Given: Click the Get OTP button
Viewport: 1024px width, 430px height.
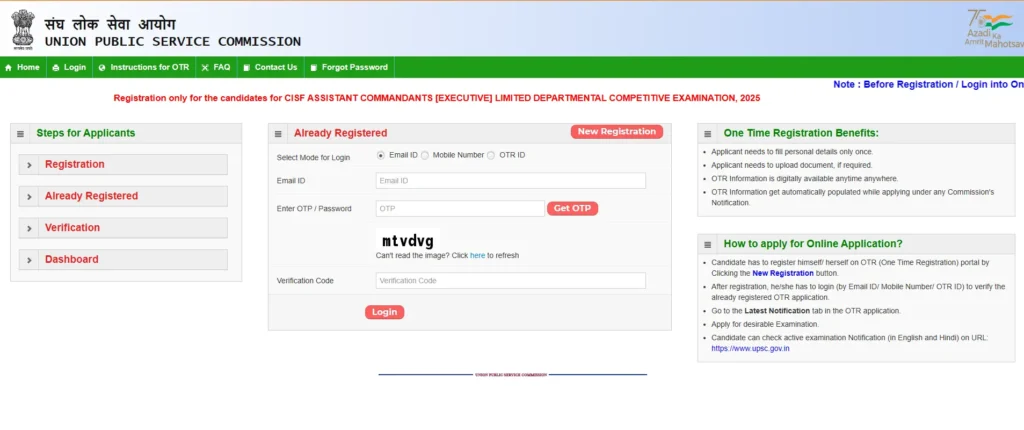Looking at the screenshot, I should click(x=572, y=208).
